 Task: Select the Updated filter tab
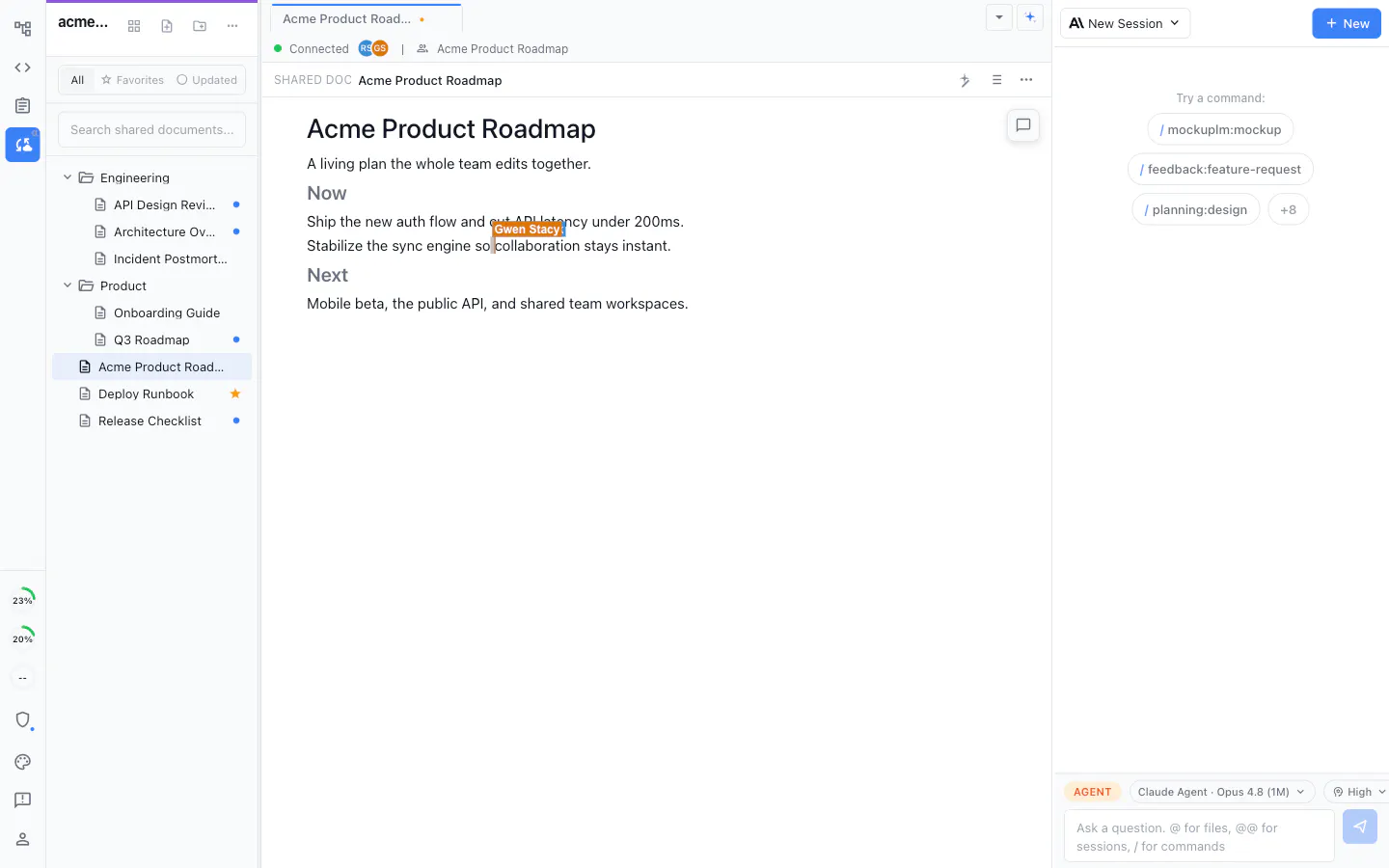(207, 80)
